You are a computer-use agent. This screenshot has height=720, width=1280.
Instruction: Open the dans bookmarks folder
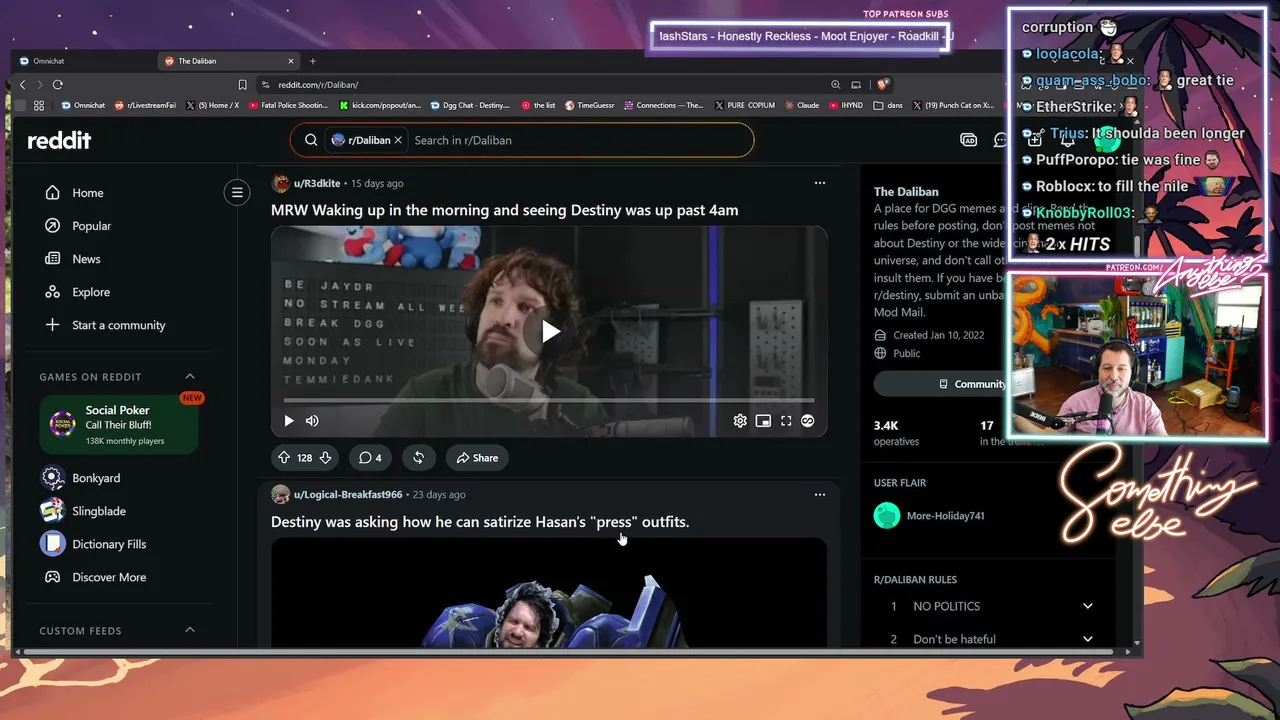click(888, 105)
